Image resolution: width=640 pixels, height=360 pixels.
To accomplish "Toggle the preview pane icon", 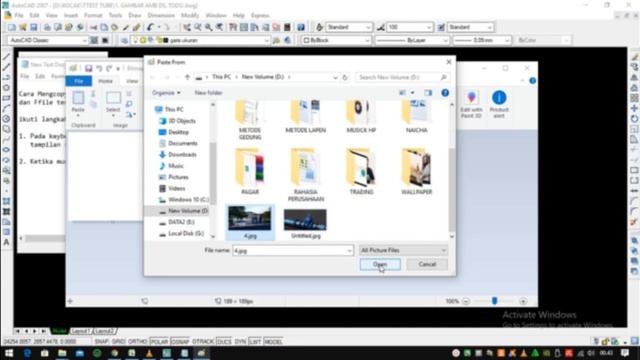I will point(428,93).
